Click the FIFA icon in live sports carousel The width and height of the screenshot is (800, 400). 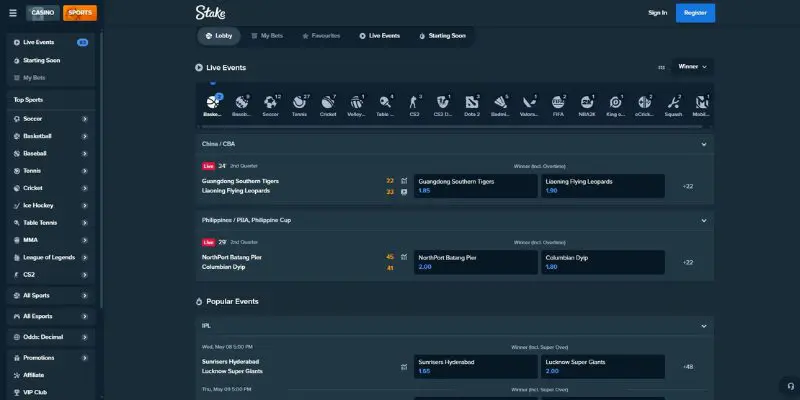(x=559, y=102)
